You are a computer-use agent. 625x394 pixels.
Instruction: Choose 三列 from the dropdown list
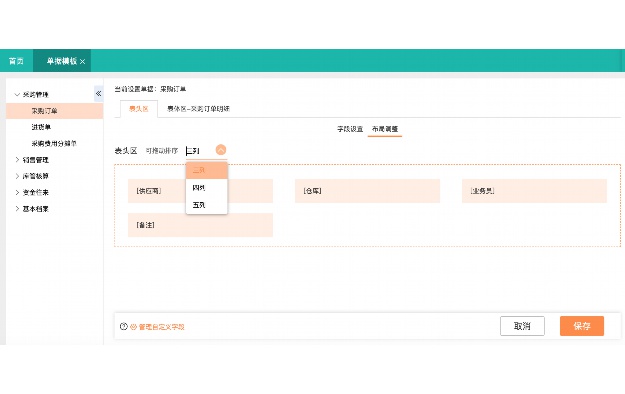click(206, 170)
